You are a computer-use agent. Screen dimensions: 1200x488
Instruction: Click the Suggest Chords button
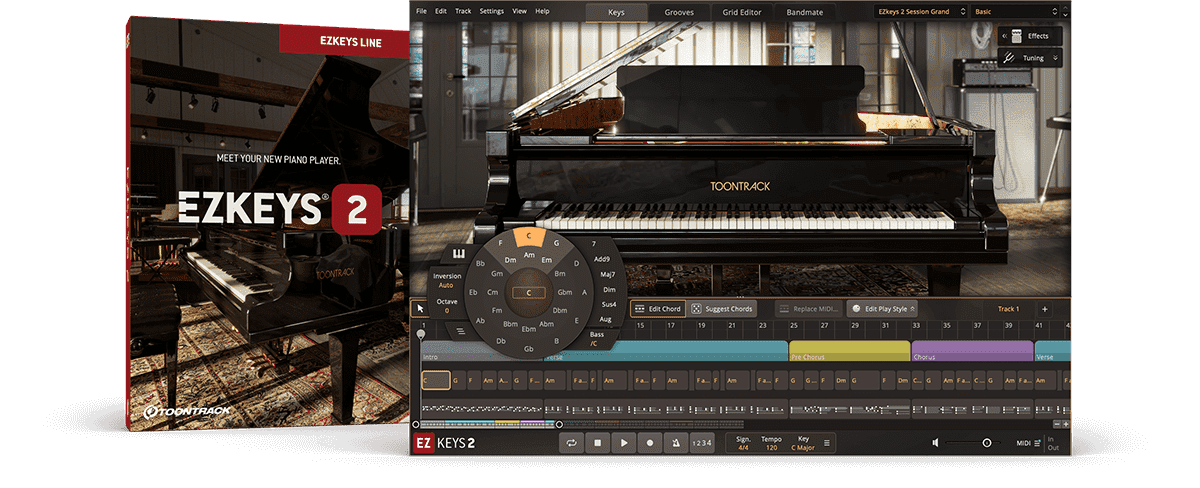click(722, 309)
